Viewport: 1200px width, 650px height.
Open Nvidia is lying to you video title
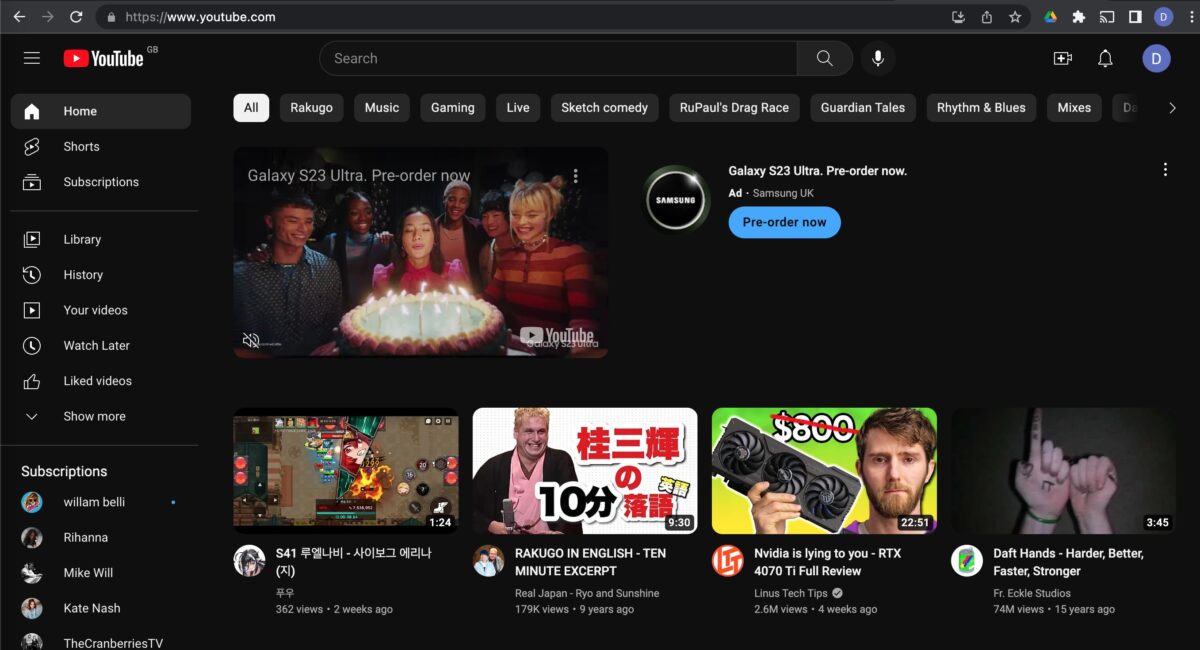[827, 562]
